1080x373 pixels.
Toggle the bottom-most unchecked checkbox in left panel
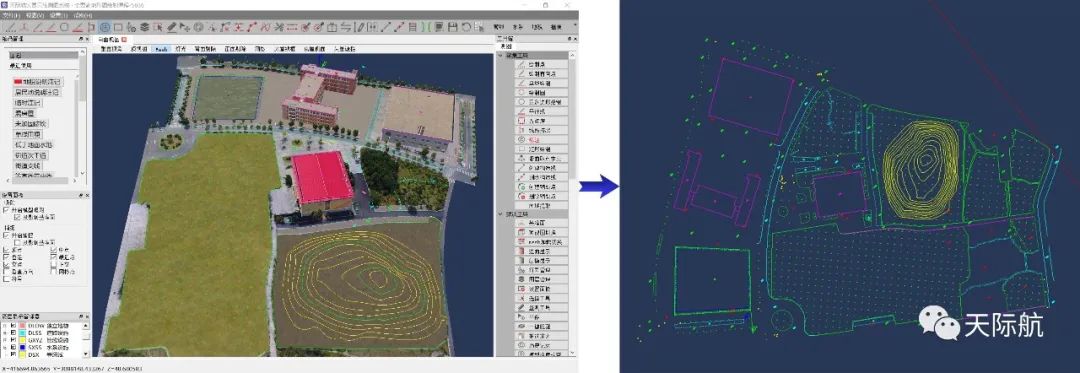tap(6, 279)
